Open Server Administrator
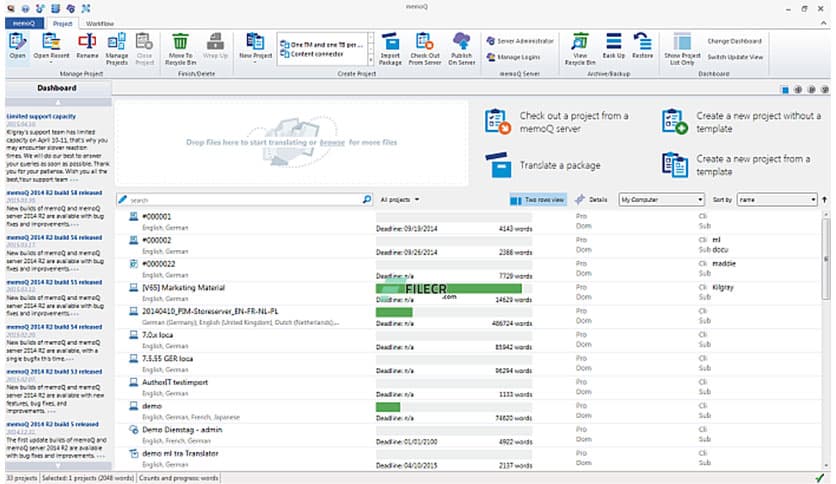Image resolution: width=836 pixels, height=484 pixels. coord(520,41)
